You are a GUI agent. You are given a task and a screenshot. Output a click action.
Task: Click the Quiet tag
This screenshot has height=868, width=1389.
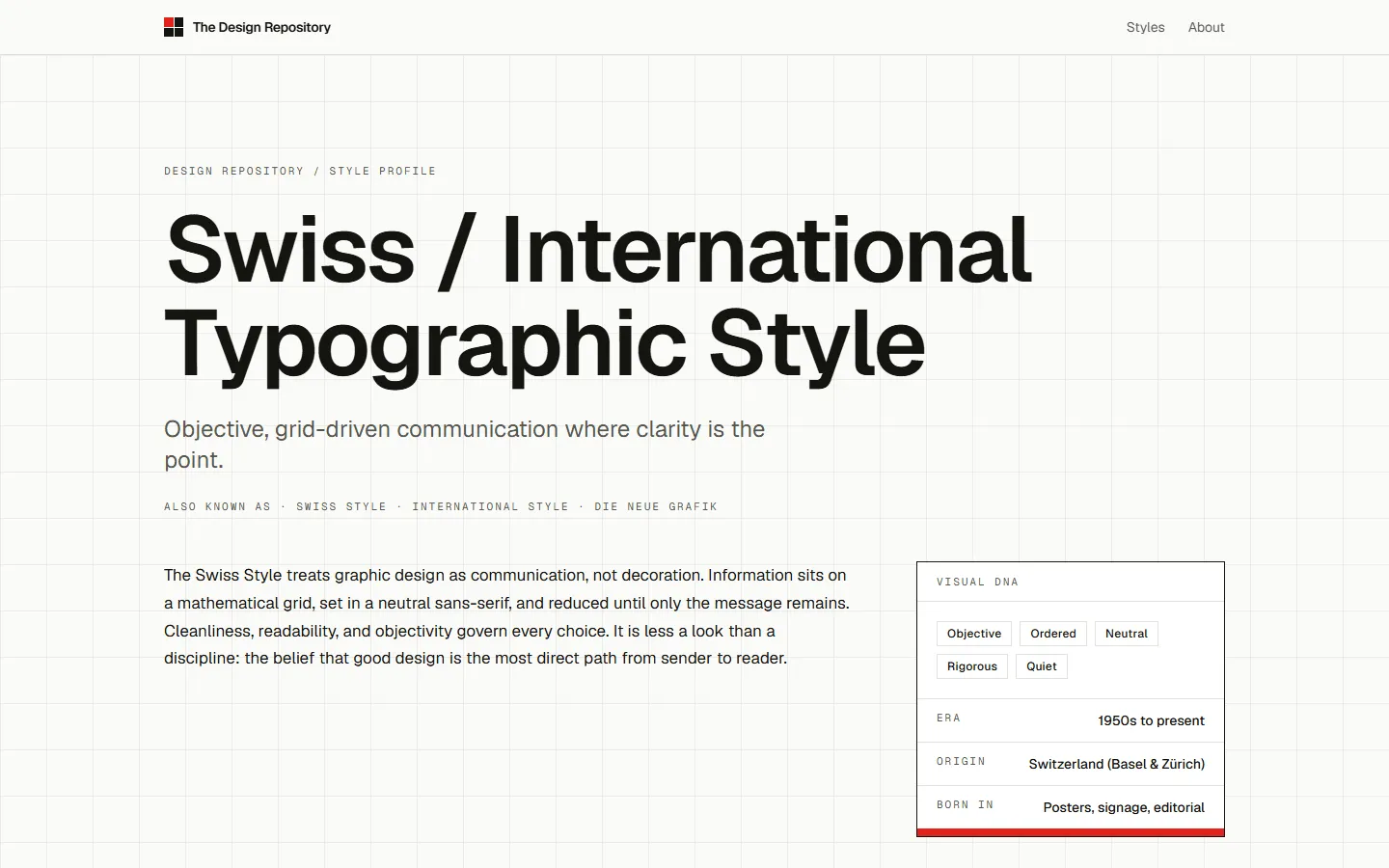(x=1042, y=666)
